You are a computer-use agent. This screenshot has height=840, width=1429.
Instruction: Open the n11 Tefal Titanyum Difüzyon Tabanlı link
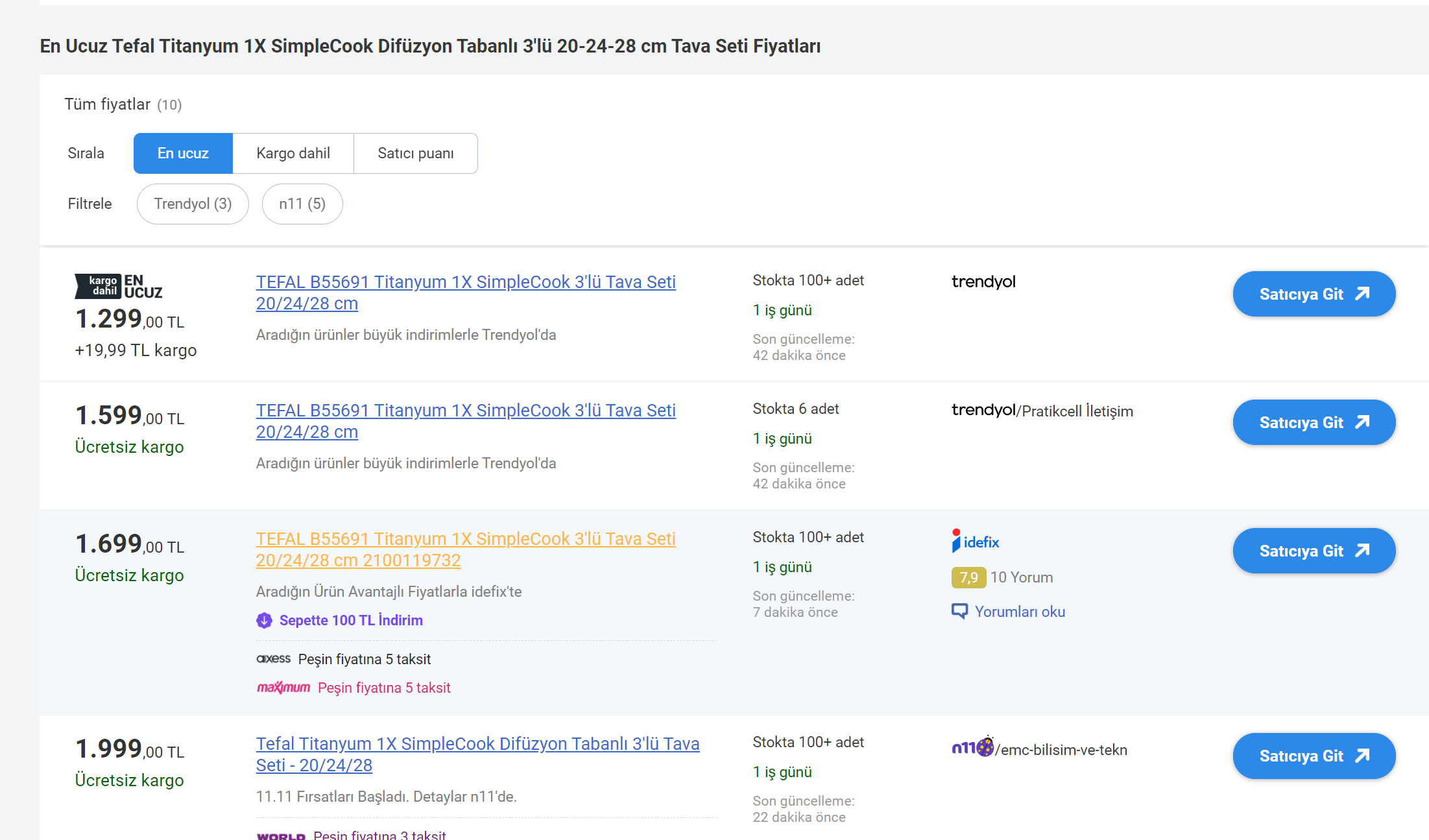tap(477, 744)
